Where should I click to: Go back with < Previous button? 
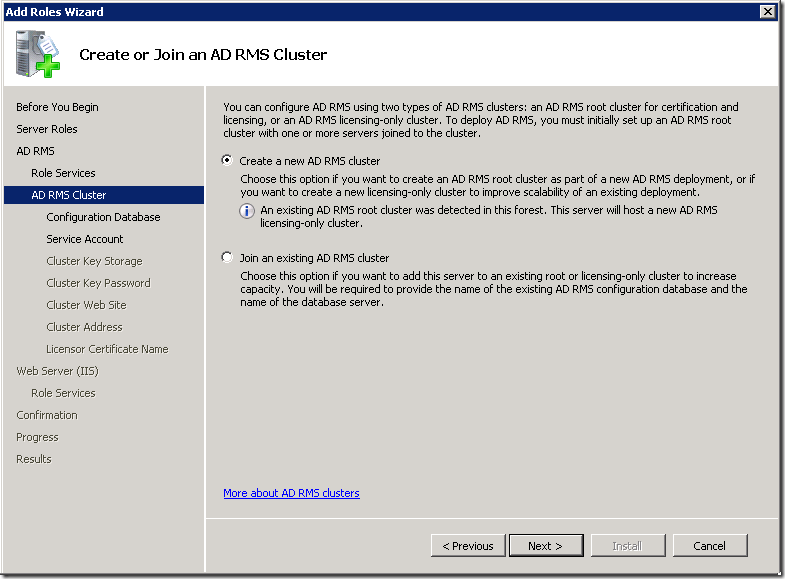(468, 545)
